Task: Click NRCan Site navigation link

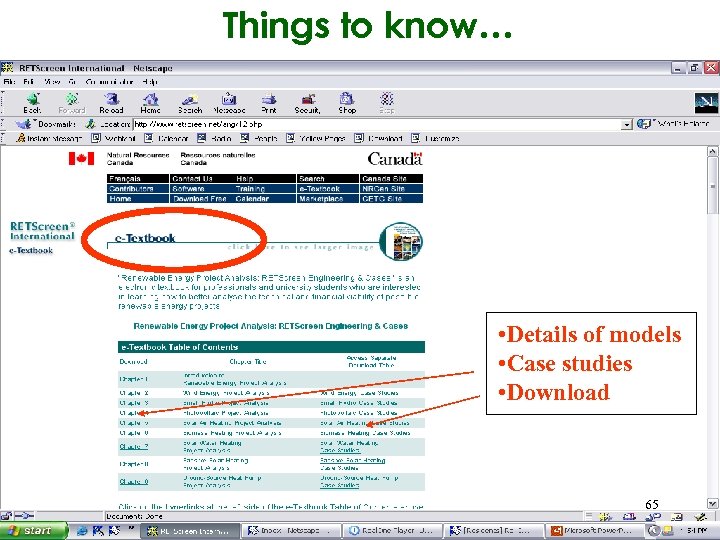Action: 383,189
